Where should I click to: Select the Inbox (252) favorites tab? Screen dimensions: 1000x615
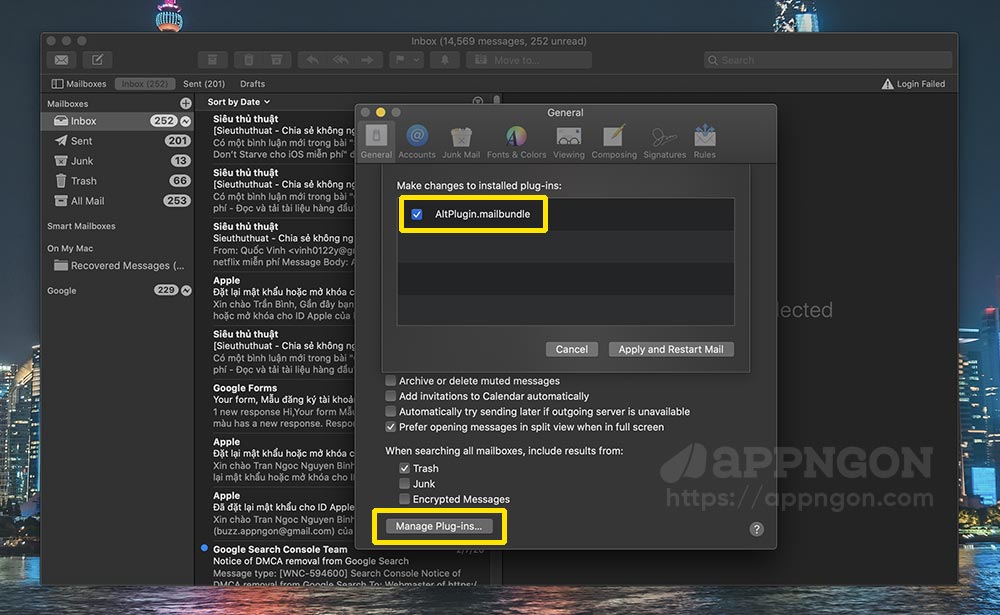click(x=145, y=84)
